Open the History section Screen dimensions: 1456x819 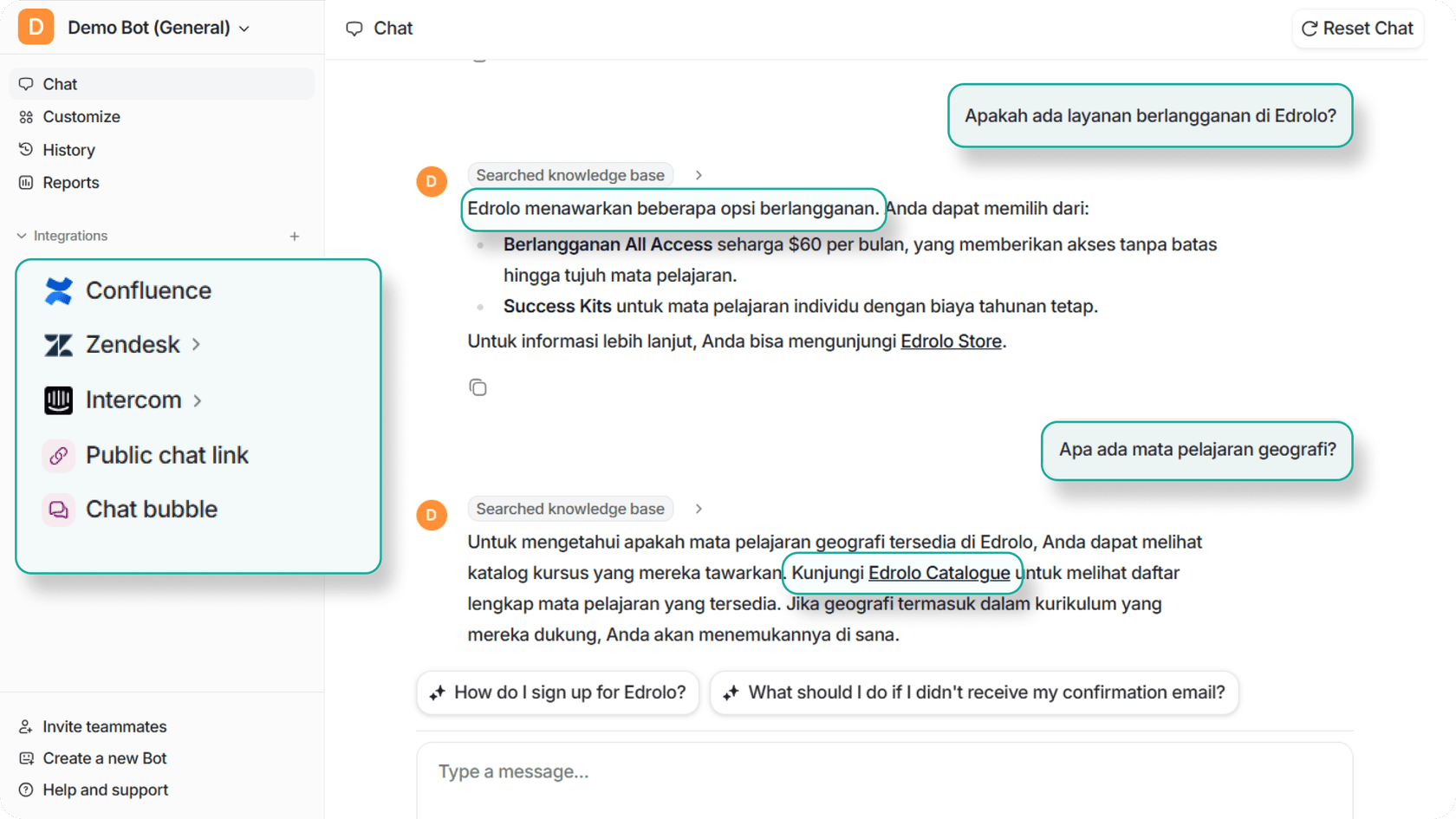68,149
